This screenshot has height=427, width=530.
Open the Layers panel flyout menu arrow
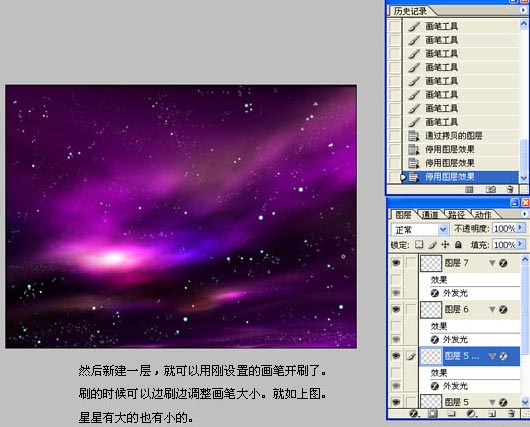coord(525,214)
